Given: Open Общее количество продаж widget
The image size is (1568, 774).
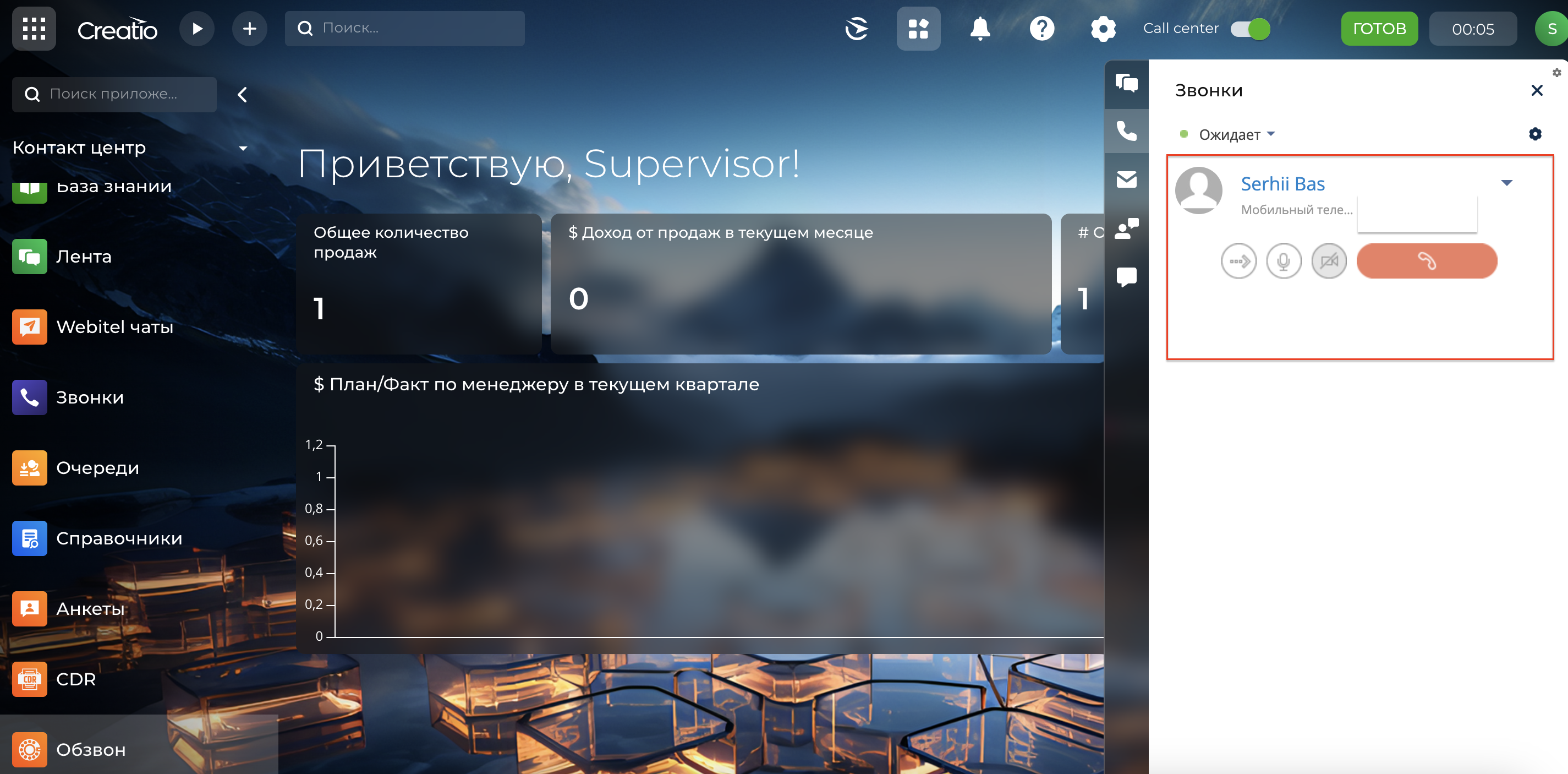Looking at the screenshot, I should point(419,284).
